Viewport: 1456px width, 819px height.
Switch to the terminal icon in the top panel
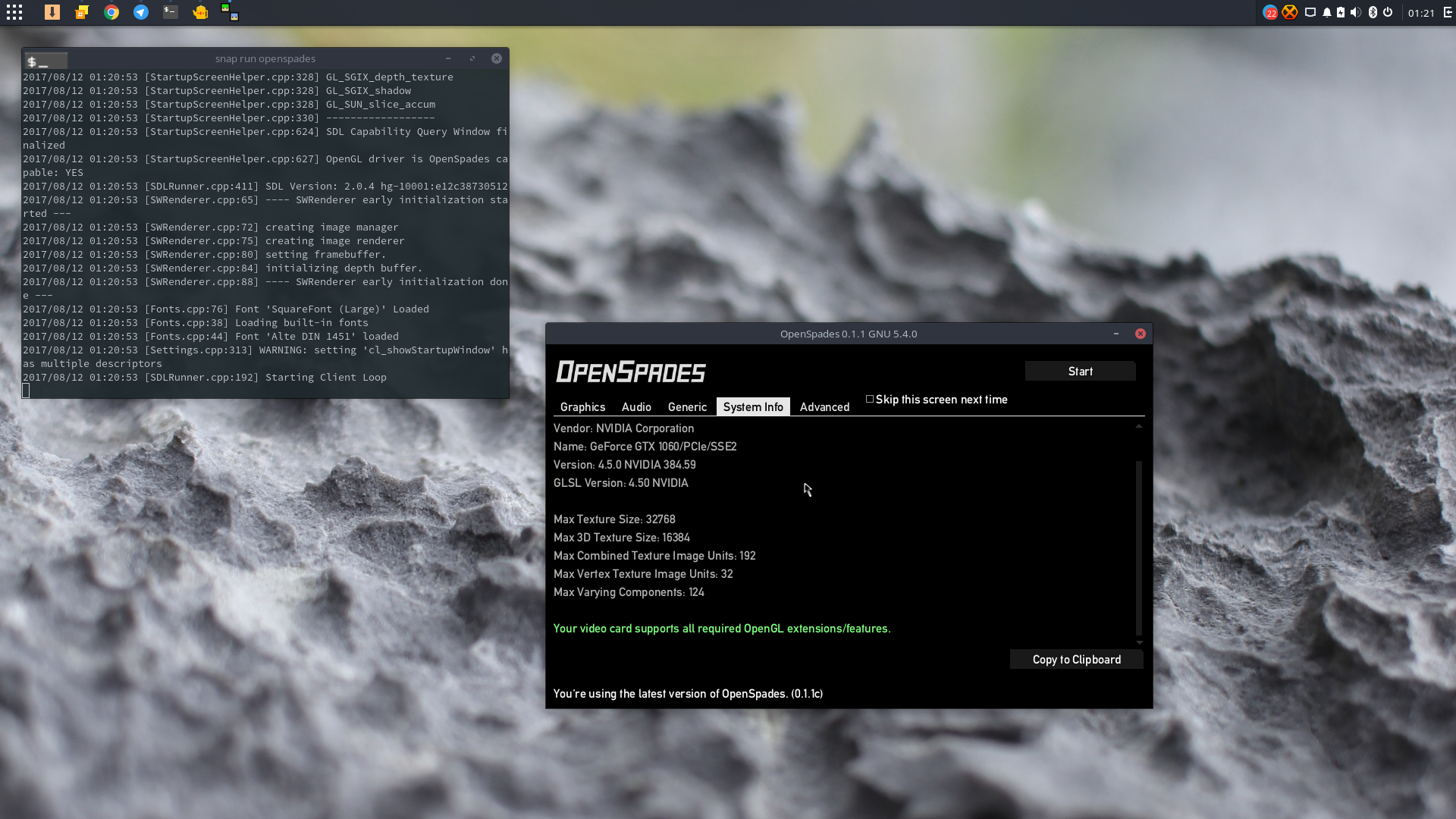[171, 12]
